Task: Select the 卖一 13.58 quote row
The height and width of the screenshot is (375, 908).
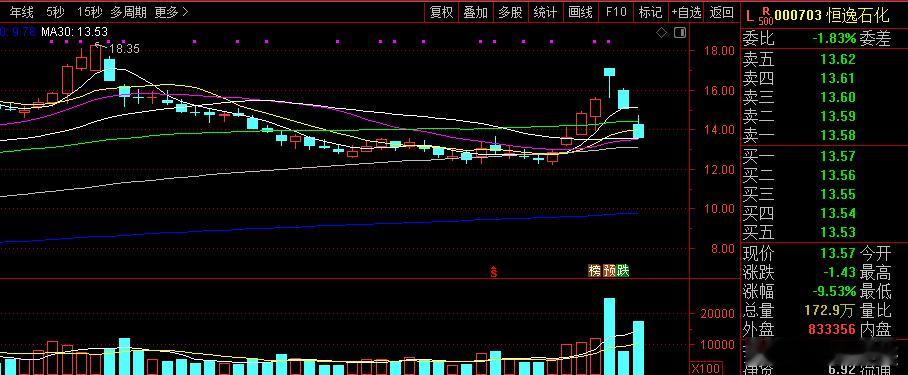Action: (x=799, y=135)
